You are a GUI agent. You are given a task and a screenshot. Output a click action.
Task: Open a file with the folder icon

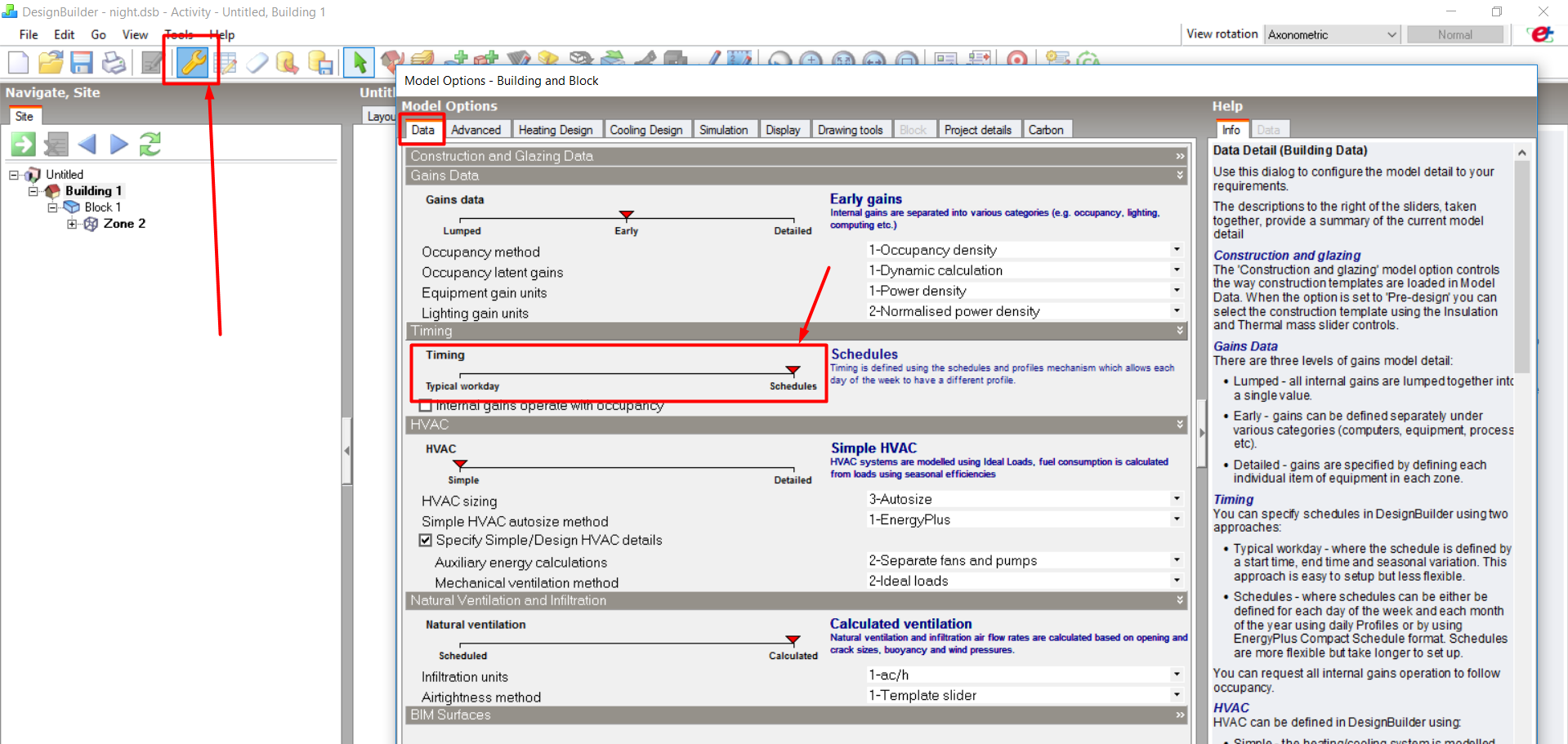coord(51,63)
